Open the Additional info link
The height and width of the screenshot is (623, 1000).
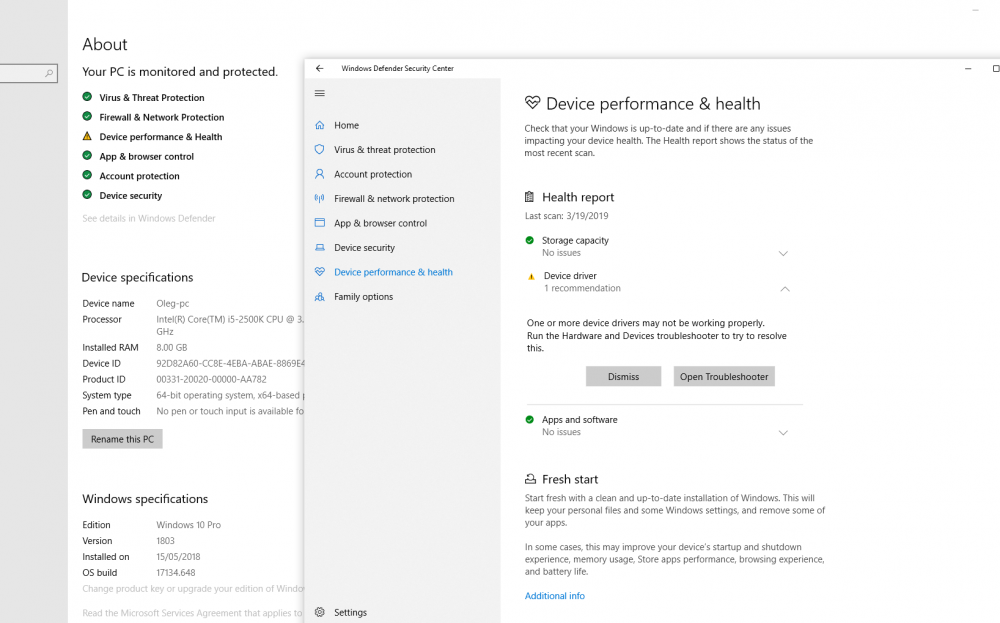[x=554, y=596]
